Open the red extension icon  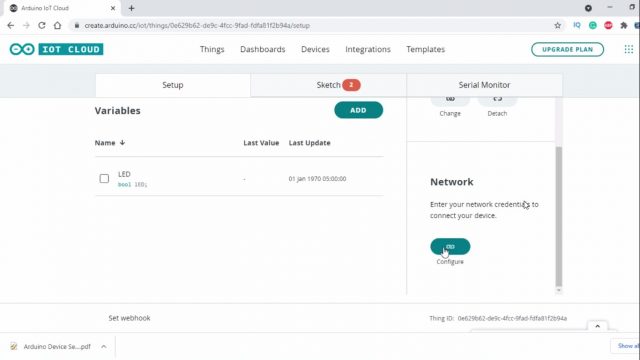point(608,25)
